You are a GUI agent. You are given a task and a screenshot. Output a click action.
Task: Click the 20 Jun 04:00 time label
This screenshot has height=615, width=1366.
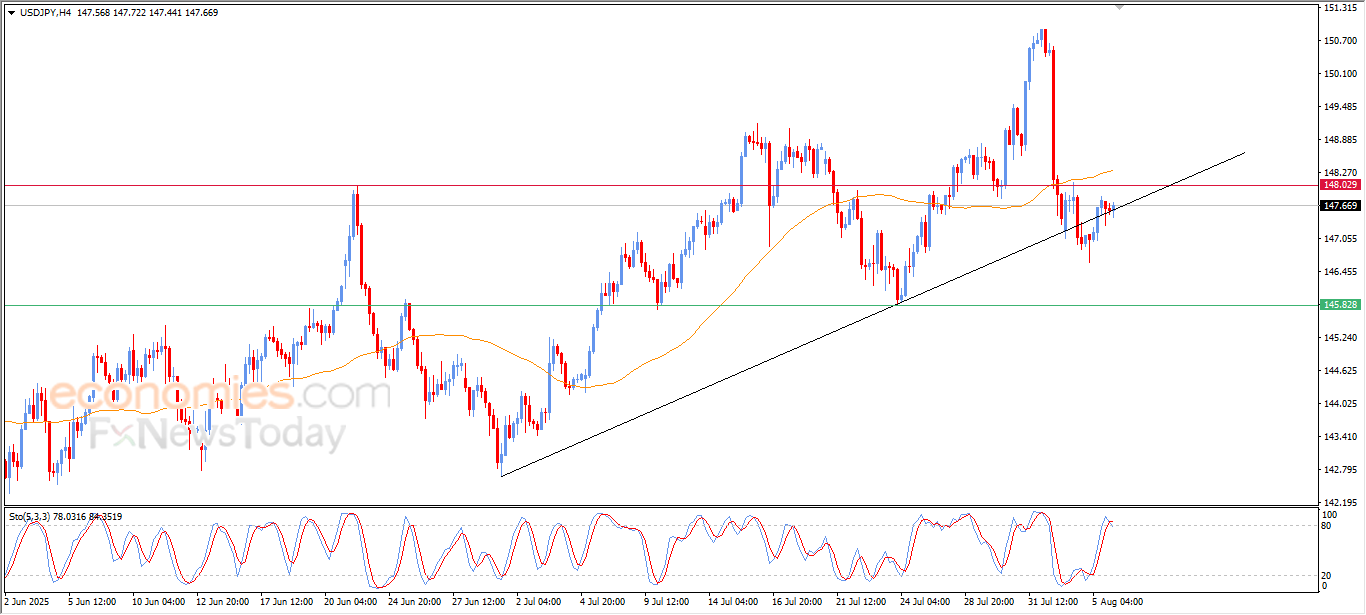(350, 603)
